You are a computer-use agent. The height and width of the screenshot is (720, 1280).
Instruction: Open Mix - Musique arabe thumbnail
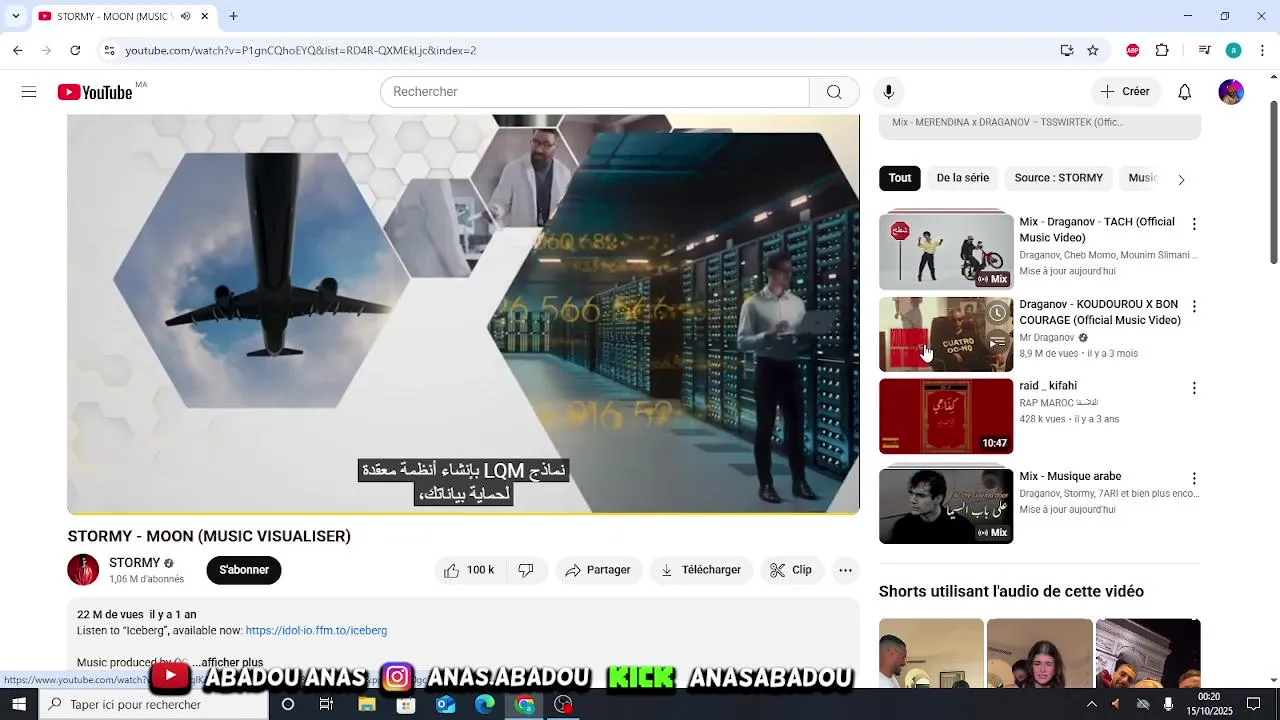(946, 506)
